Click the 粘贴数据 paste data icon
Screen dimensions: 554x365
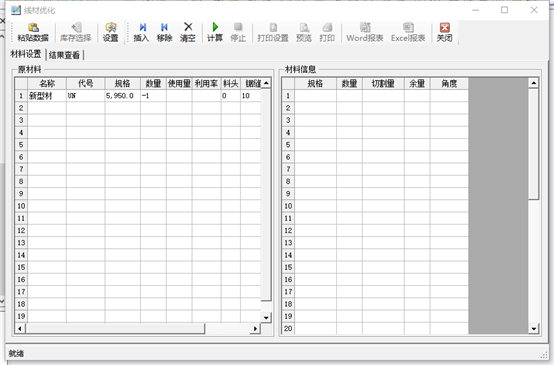(x=33, y=32)
